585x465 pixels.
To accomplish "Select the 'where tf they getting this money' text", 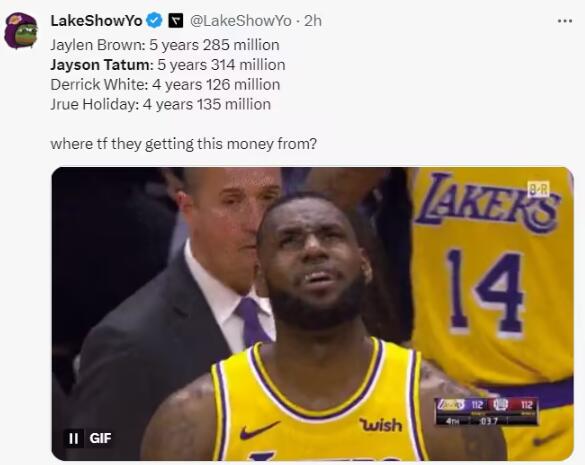I will click(184, 144).
